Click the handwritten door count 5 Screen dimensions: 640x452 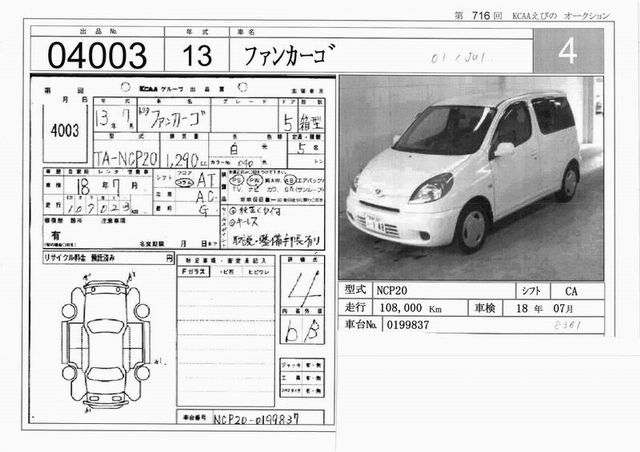point(288,123)
